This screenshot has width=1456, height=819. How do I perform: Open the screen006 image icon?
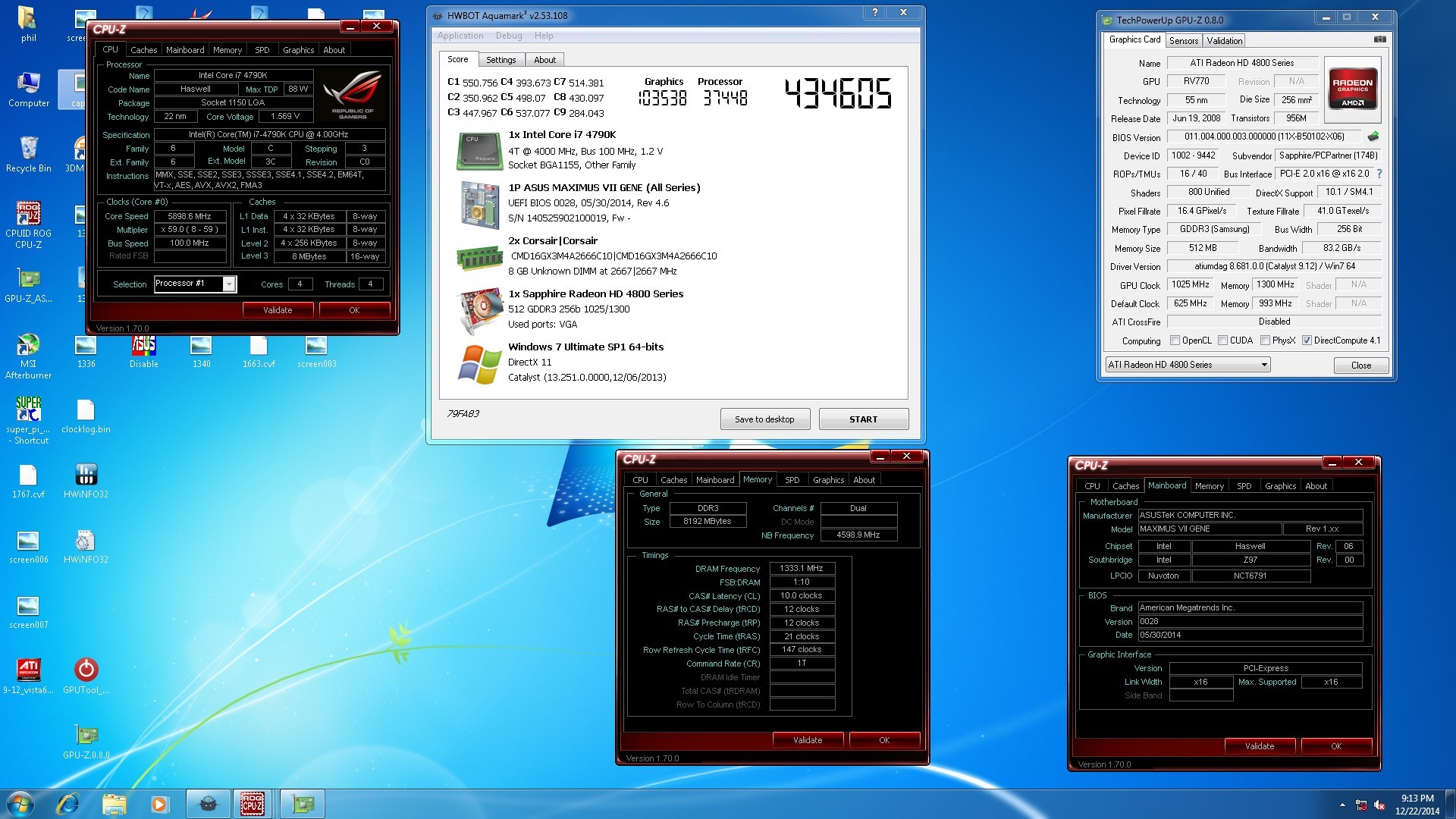click(x=29, y=546)
